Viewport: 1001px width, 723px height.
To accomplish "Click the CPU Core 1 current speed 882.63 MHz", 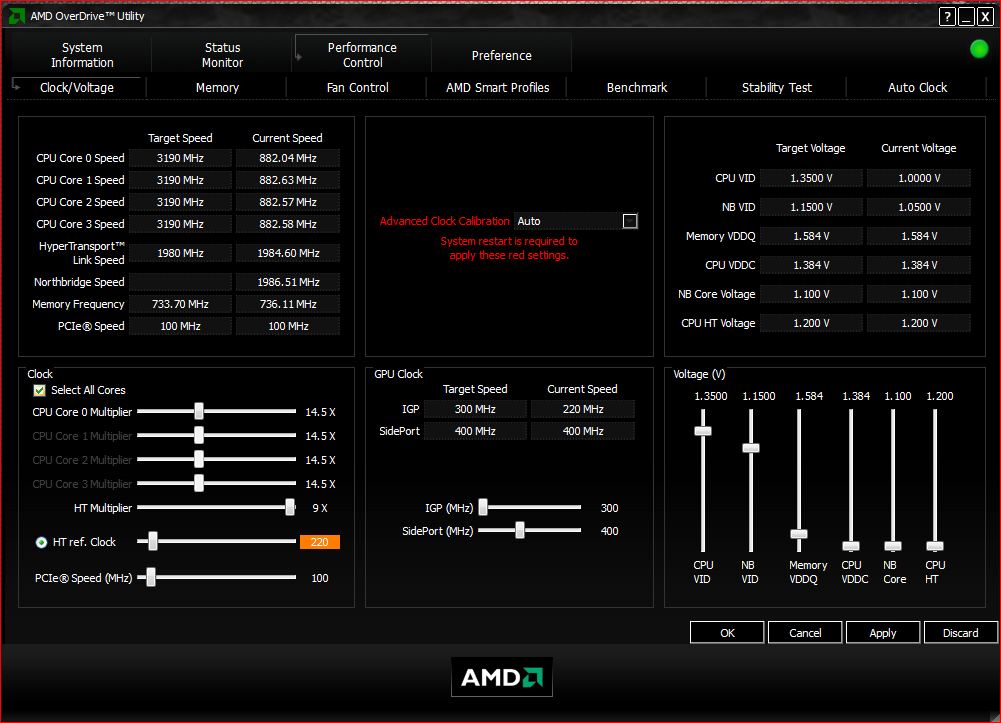I will click(x=288, y=181).
